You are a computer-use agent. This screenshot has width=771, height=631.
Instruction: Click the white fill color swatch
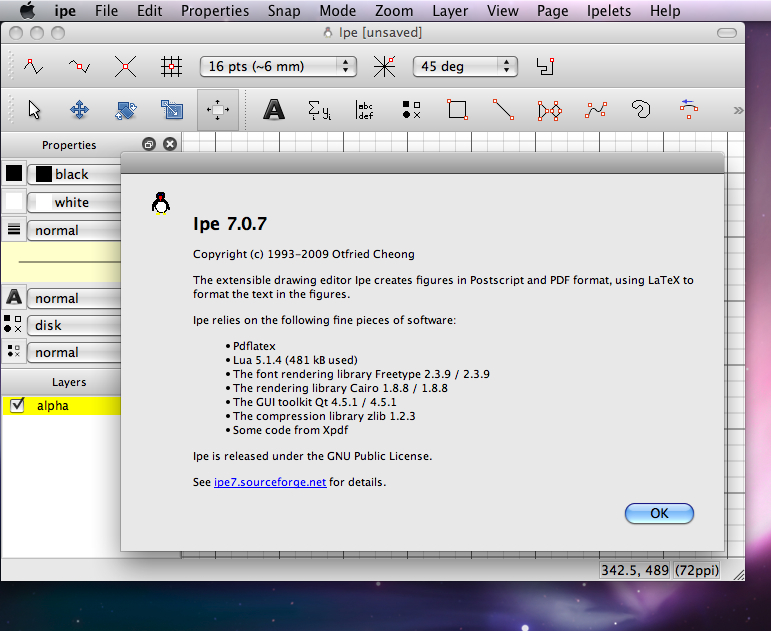(14, 201)
